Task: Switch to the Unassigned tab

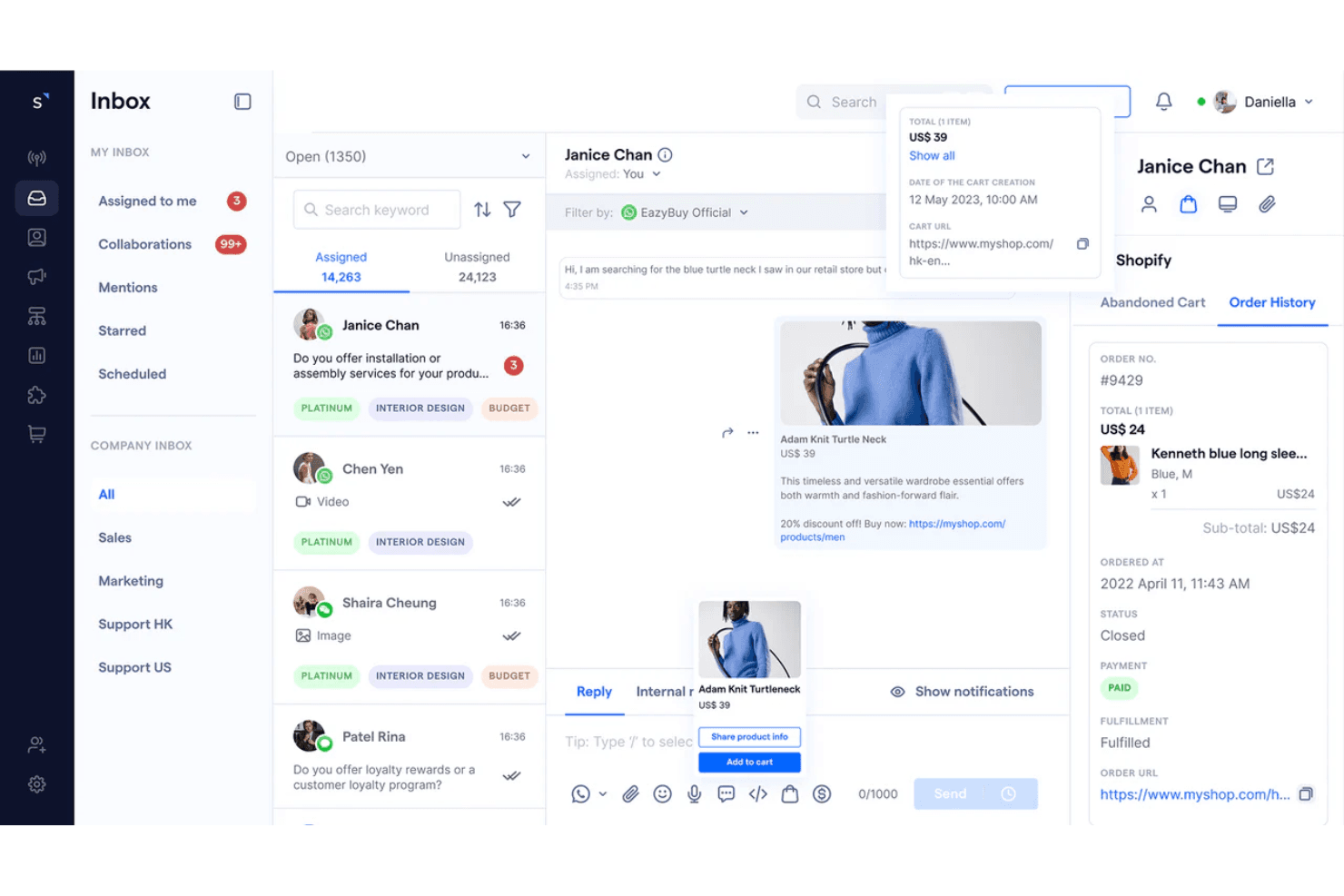Action: (x=477, y=267)
